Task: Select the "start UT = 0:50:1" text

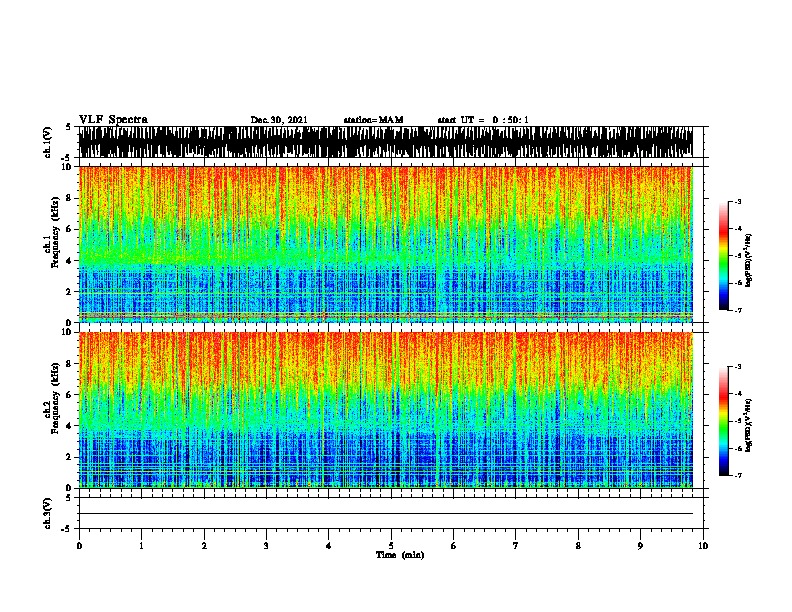Action: (483, 120)
